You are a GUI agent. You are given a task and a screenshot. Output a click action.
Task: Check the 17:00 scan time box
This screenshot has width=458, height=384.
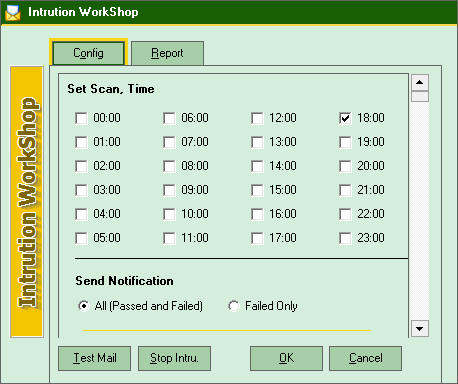(x=257, y=238)
